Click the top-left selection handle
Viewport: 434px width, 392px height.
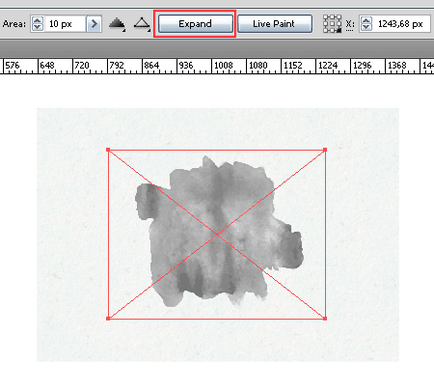click(108, 150)
